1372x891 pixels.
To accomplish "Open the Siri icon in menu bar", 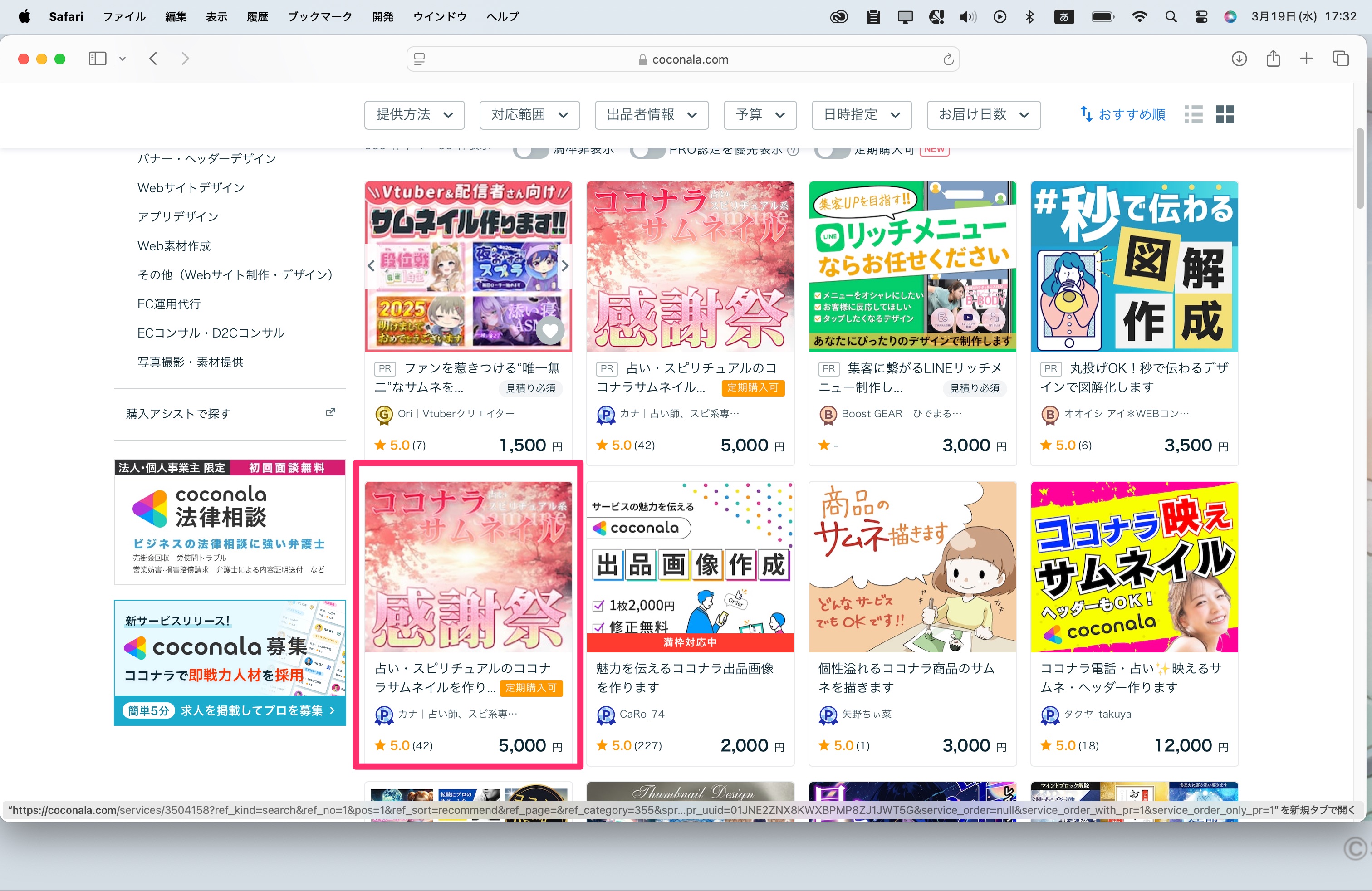I will [x=1230, y=17].
